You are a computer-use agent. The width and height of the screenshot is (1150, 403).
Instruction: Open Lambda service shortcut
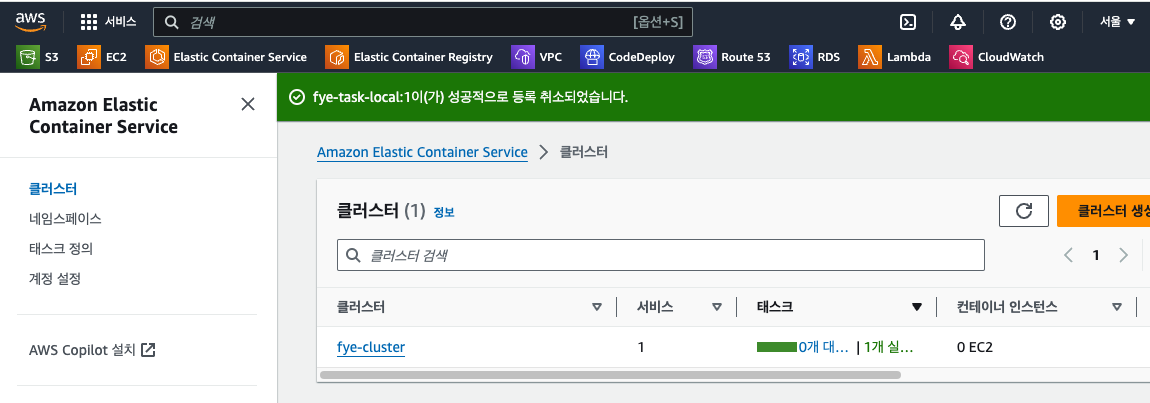tap(895, 57)
